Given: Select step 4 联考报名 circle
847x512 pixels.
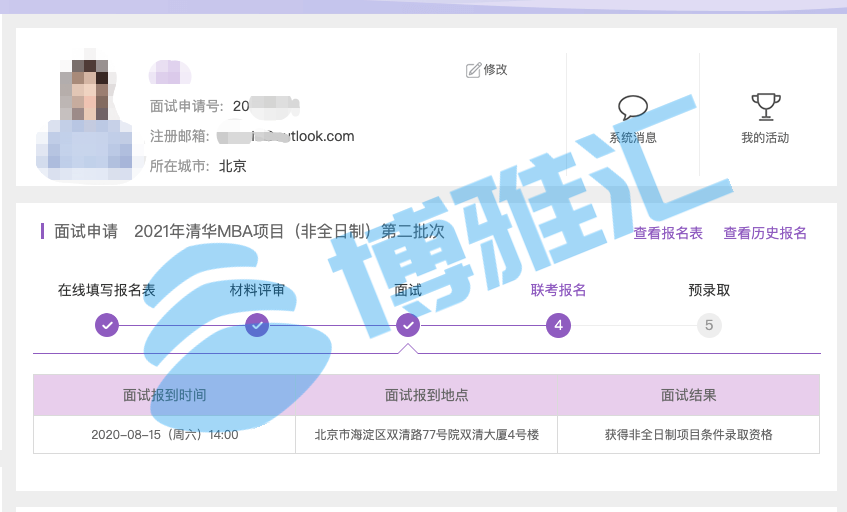Looking at the screenshot, I should [559, 325].
